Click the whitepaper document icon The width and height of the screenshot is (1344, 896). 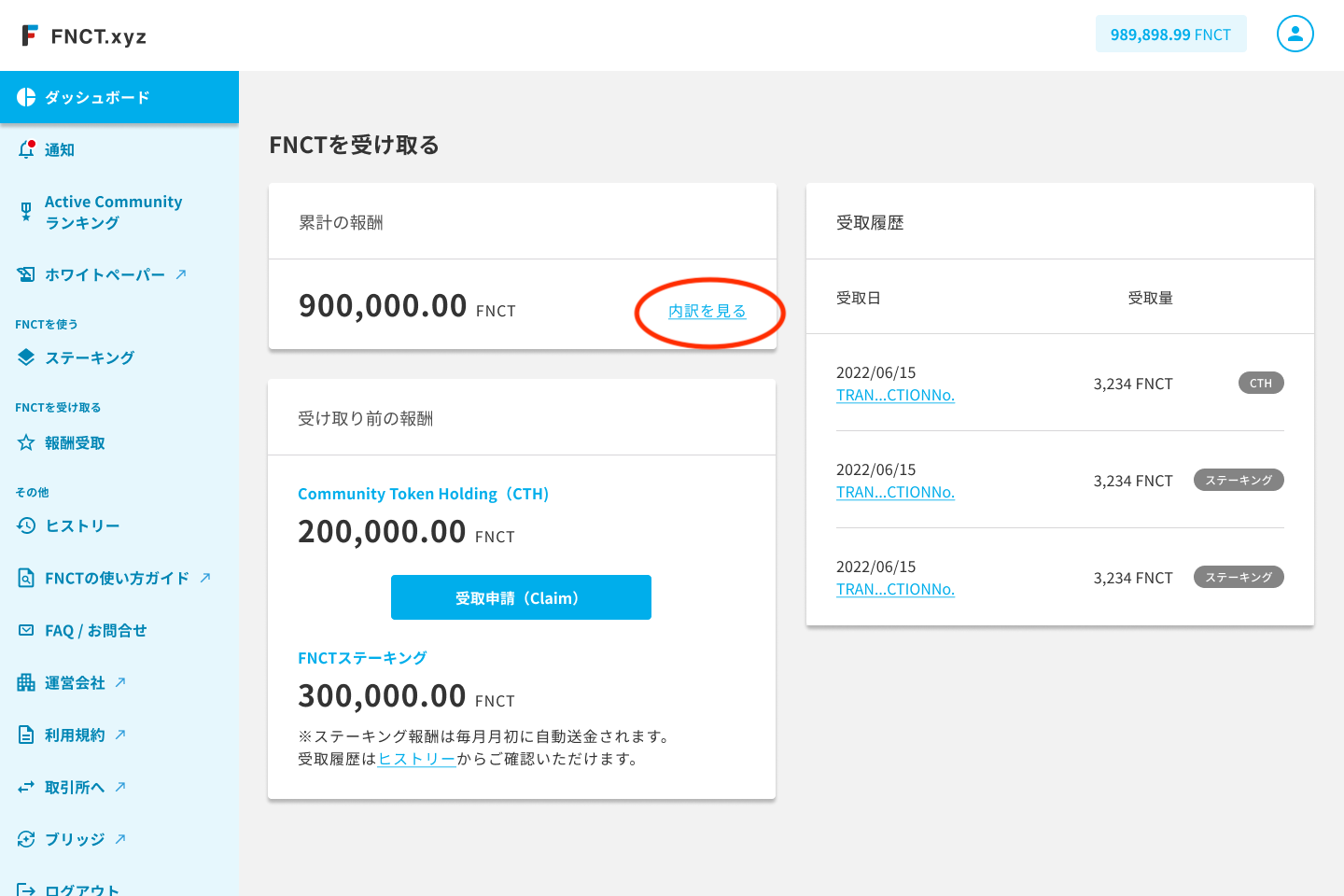point(26,274)
